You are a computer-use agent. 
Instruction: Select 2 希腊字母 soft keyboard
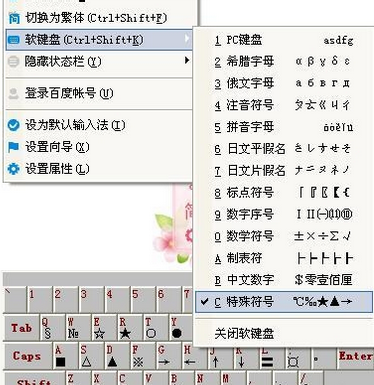(x=284, y=62)
